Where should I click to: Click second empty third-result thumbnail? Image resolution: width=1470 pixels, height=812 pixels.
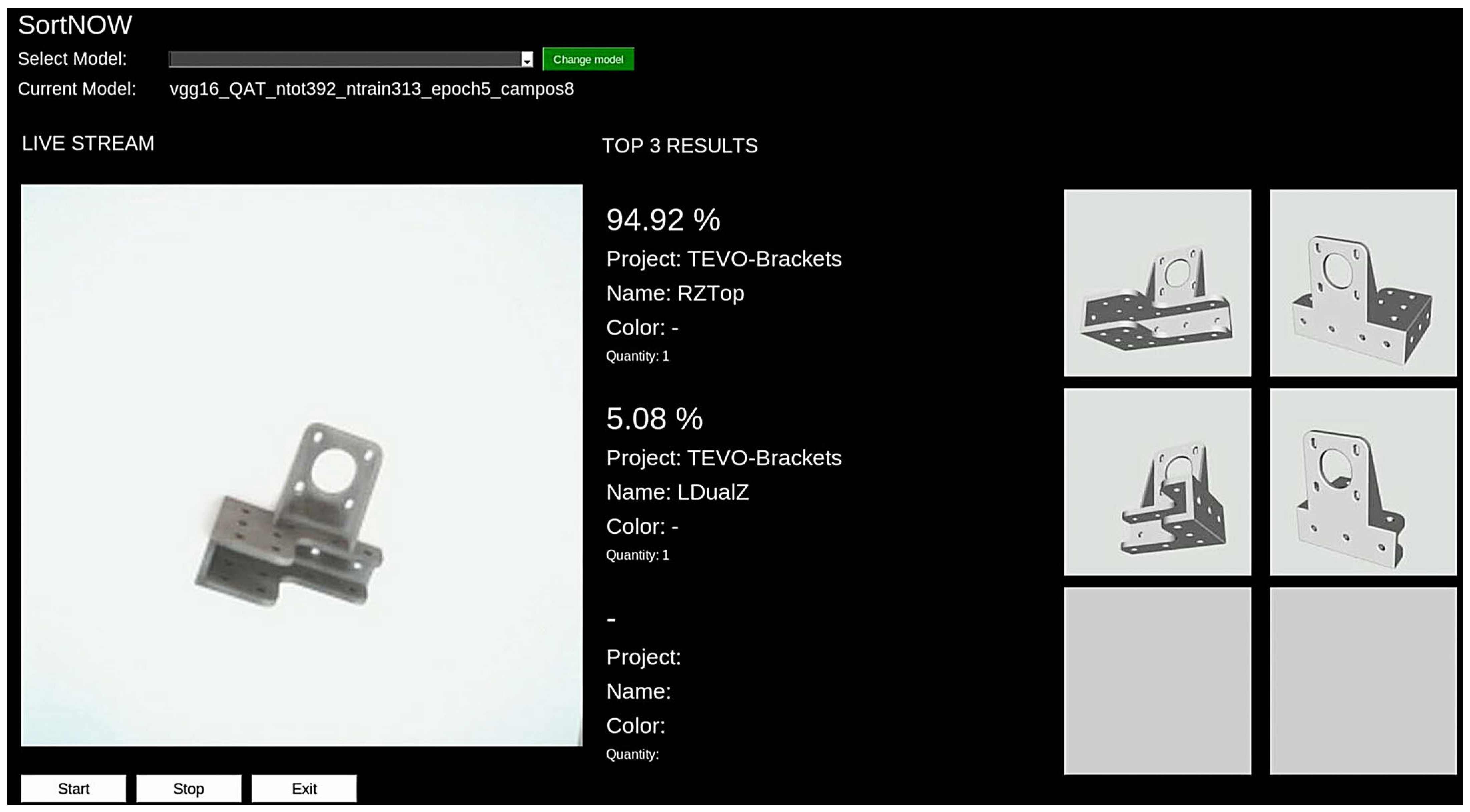(x=1363, y=681)
